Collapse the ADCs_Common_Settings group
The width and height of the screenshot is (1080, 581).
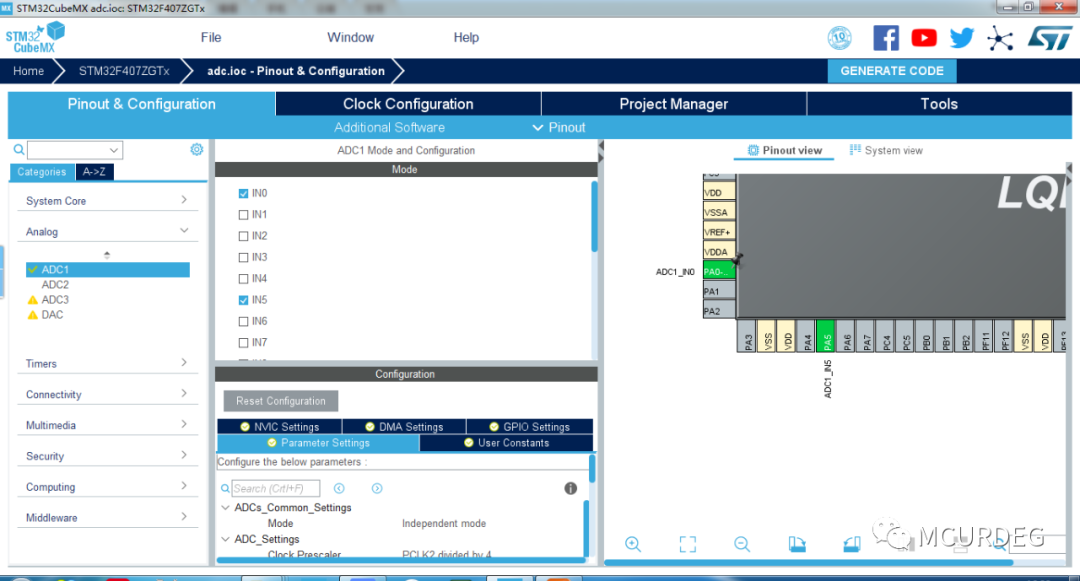pos(225,507)
